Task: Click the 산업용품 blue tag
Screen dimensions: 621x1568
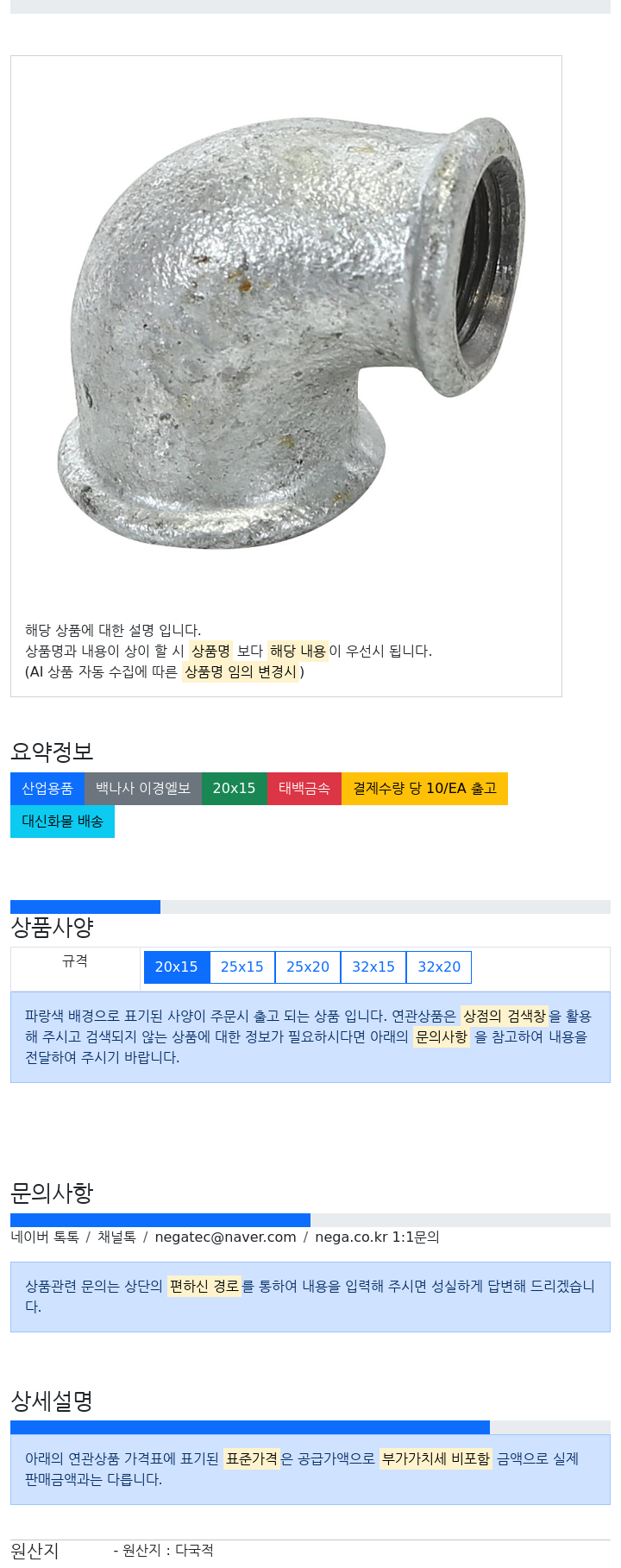Action: pos(47,789)
